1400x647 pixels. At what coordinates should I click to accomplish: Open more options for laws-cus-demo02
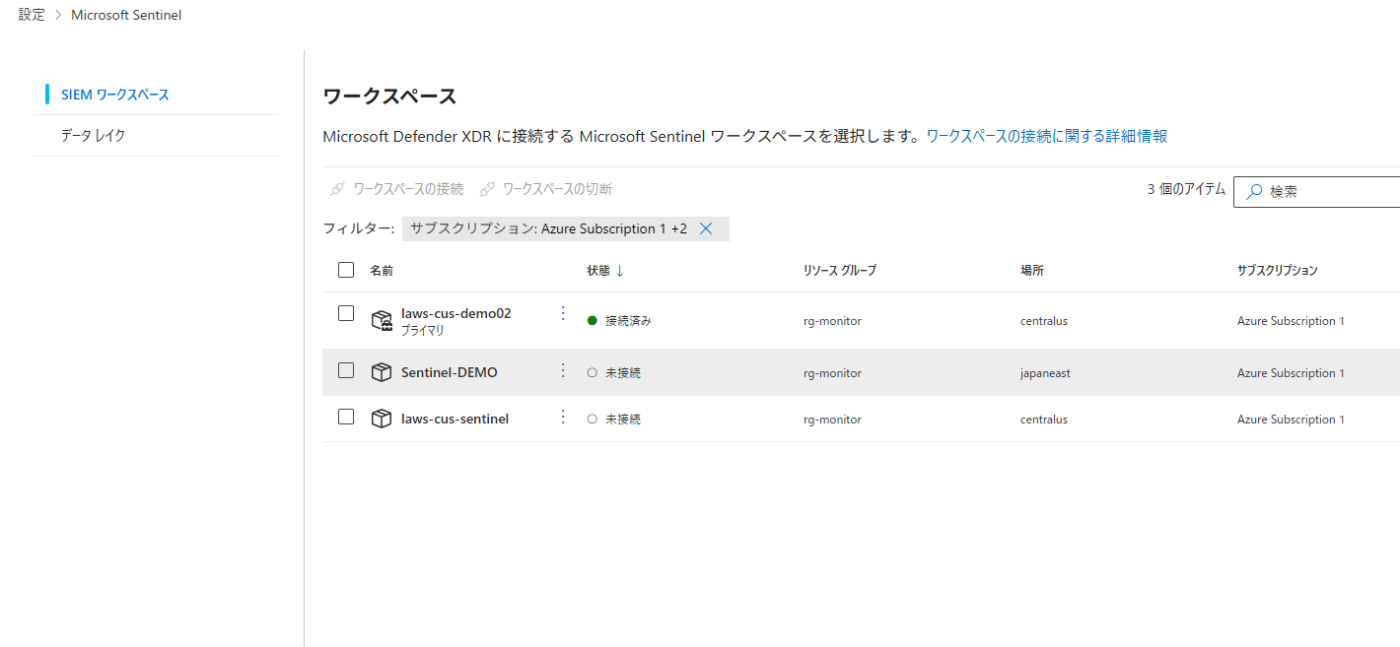563,314
